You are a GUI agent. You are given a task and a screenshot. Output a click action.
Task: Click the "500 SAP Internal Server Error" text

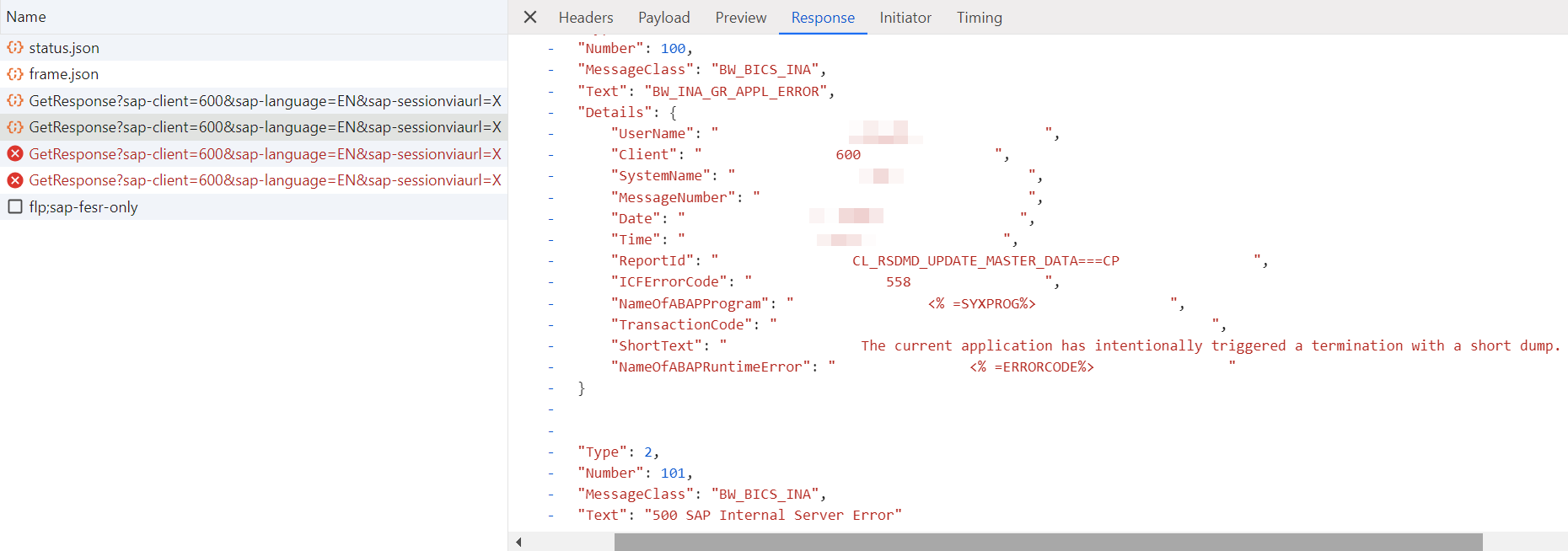[x=773, y=515]
